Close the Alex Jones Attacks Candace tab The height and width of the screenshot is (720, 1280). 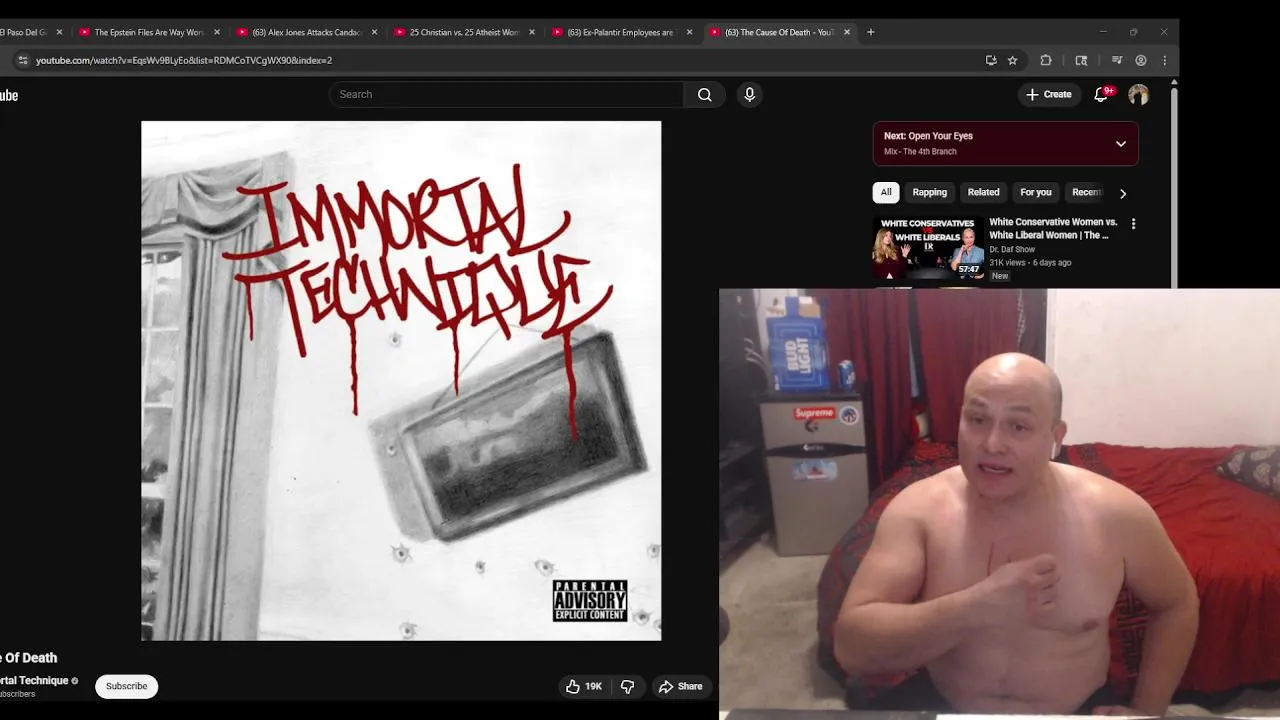coord(375,32)
